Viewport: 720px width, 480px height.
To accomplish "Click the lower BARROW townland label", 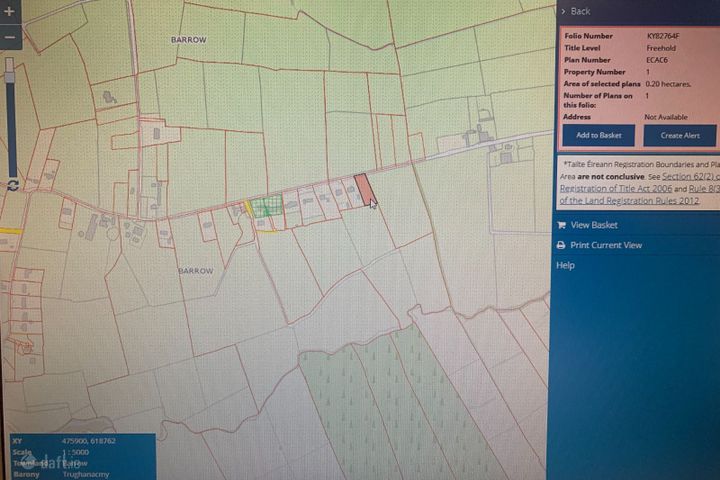I will tap(195, 271).
